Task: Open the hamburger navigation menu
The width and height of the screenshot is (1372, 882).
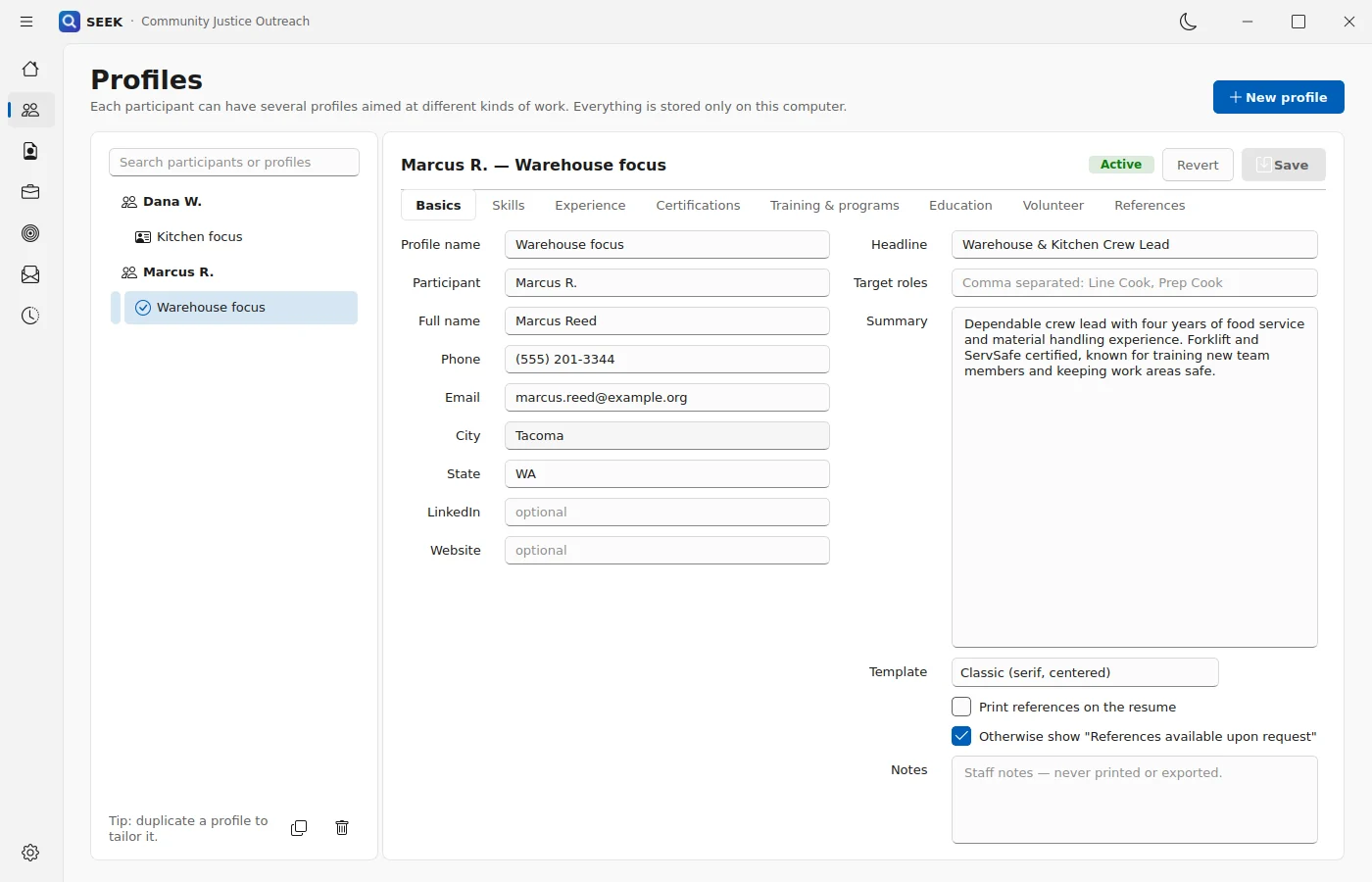Action: (26, 22)
